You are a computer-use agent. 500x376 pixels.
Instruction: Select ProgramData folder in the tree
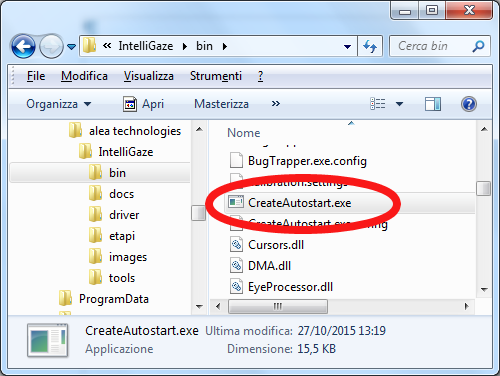(x=114, y=299)
